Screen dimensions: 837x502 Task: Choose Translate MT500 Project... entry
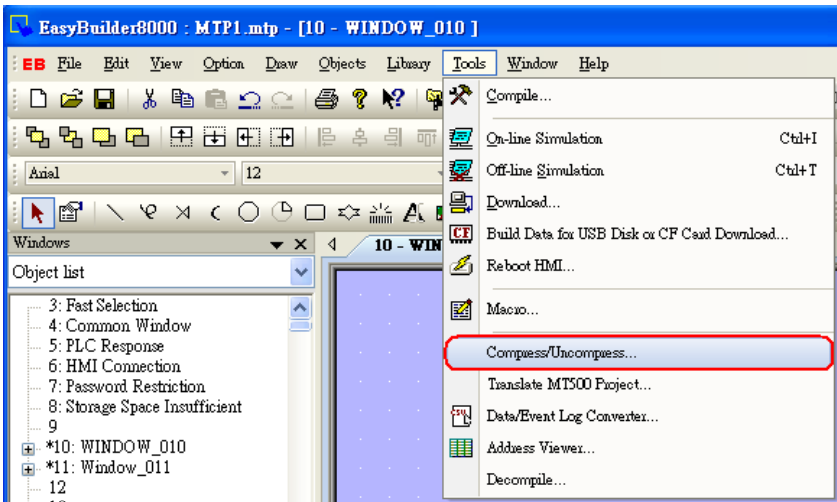tap(638, 384)
